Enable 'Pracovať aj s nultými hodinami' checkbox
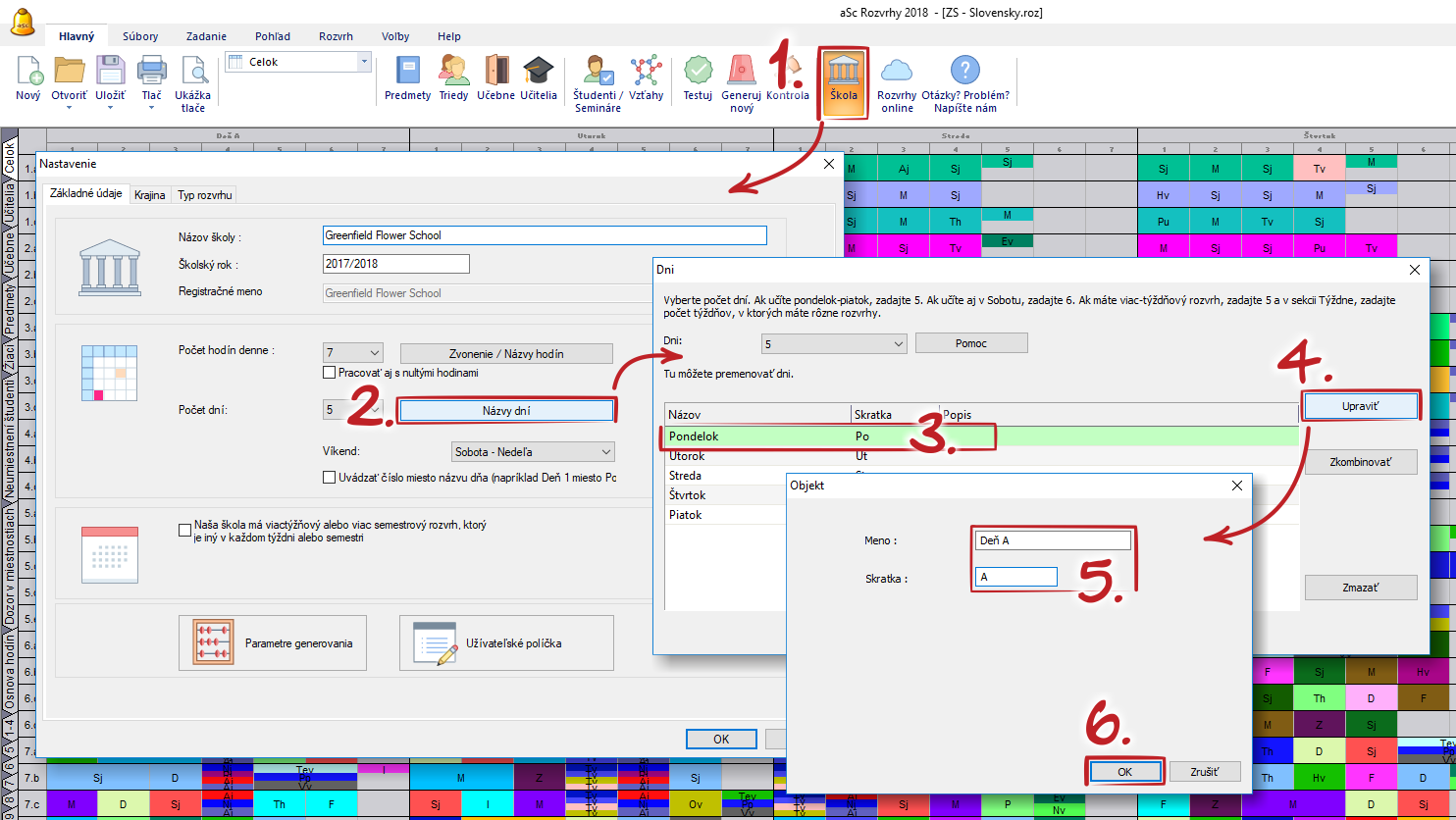 click(330, 373)
